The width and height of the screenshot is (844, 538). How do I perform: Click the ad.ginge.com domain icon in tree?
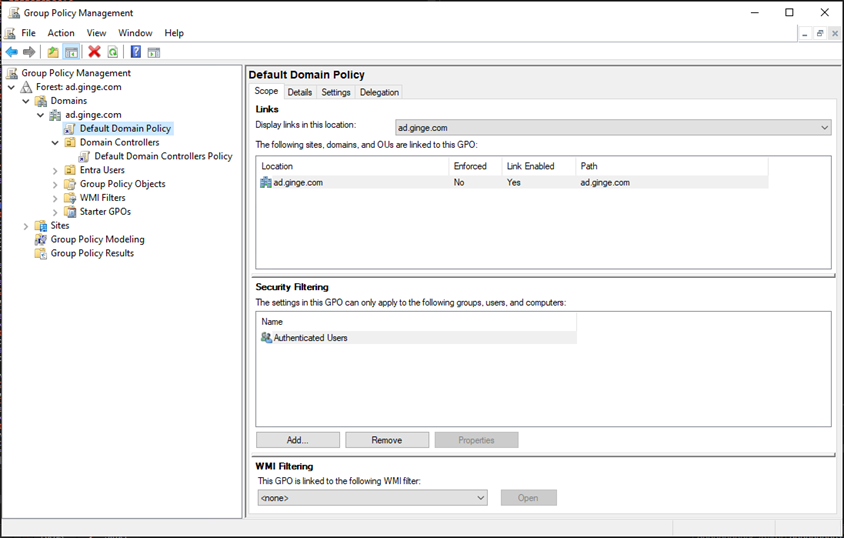(55, 115)
